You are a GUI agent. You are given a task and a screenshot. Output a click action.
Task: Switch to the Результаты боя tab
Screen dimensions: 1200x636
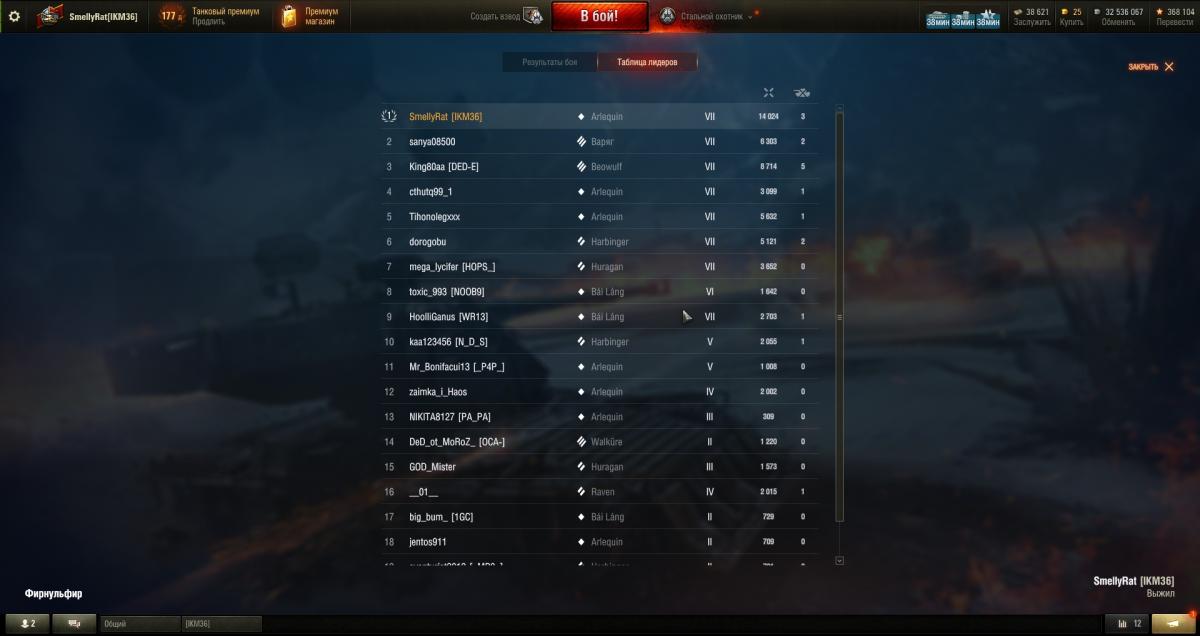[550, 62]
